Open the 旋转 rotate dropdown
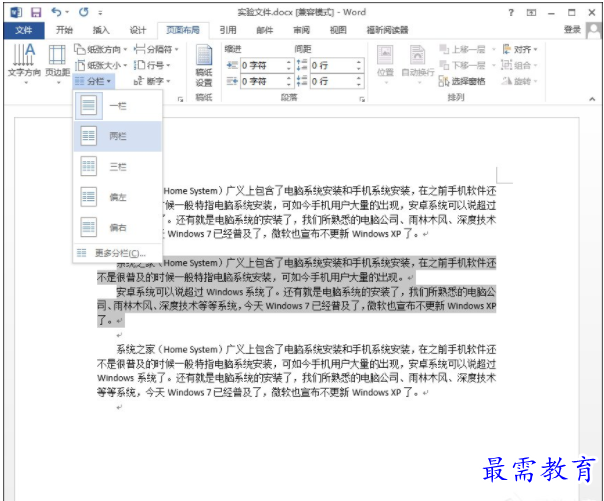Image resolution: width=604 pixels, height=501 pixels. click(520, 81)
